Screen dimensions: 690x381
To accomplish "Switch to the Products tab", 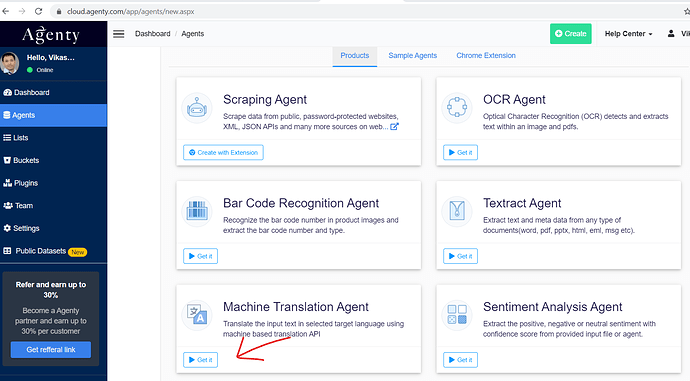I will (x=355, y=56).
